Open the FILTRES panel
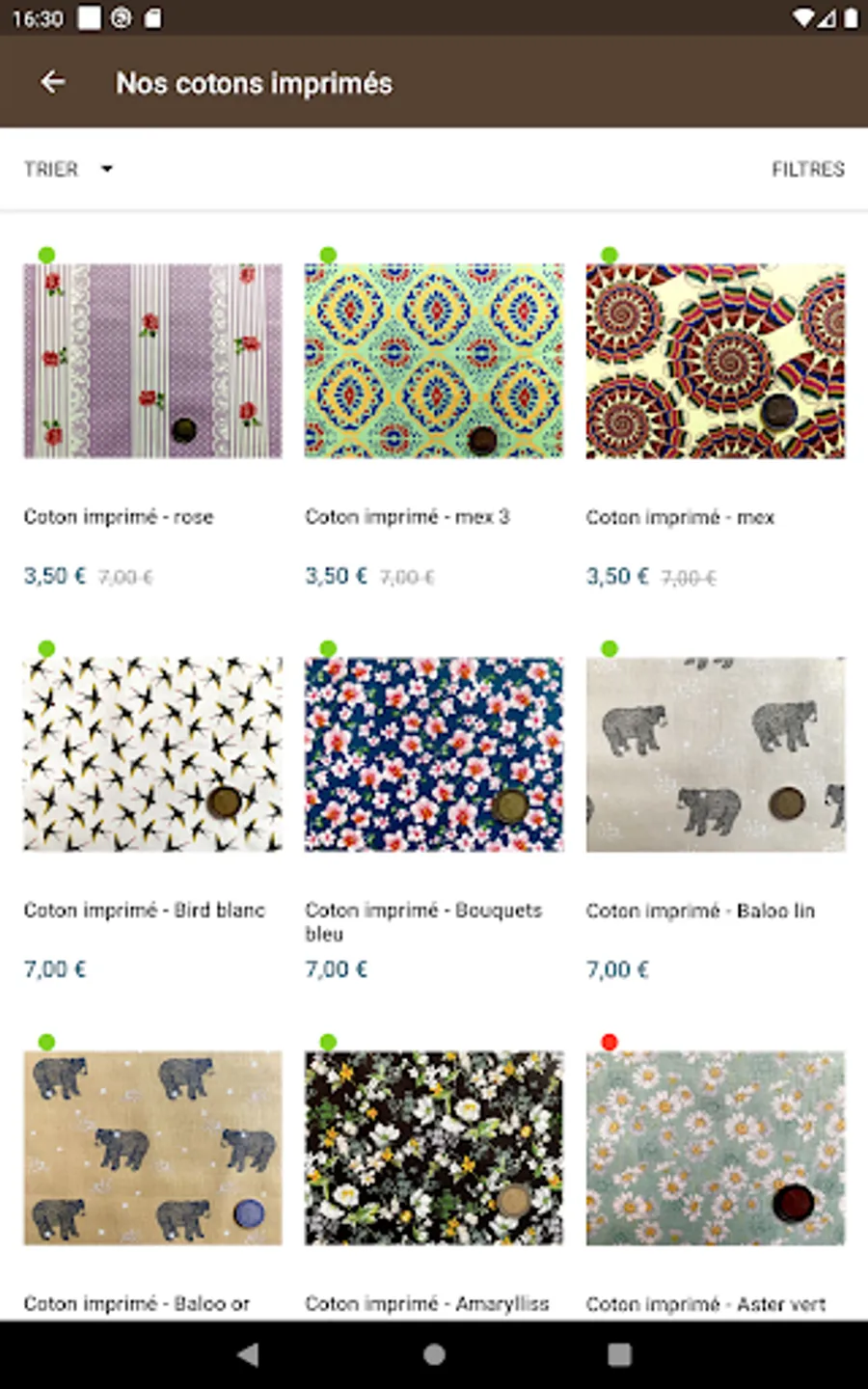Viewport: 868px width, 1389px height. pyautogui.click(x=808, y=169)
